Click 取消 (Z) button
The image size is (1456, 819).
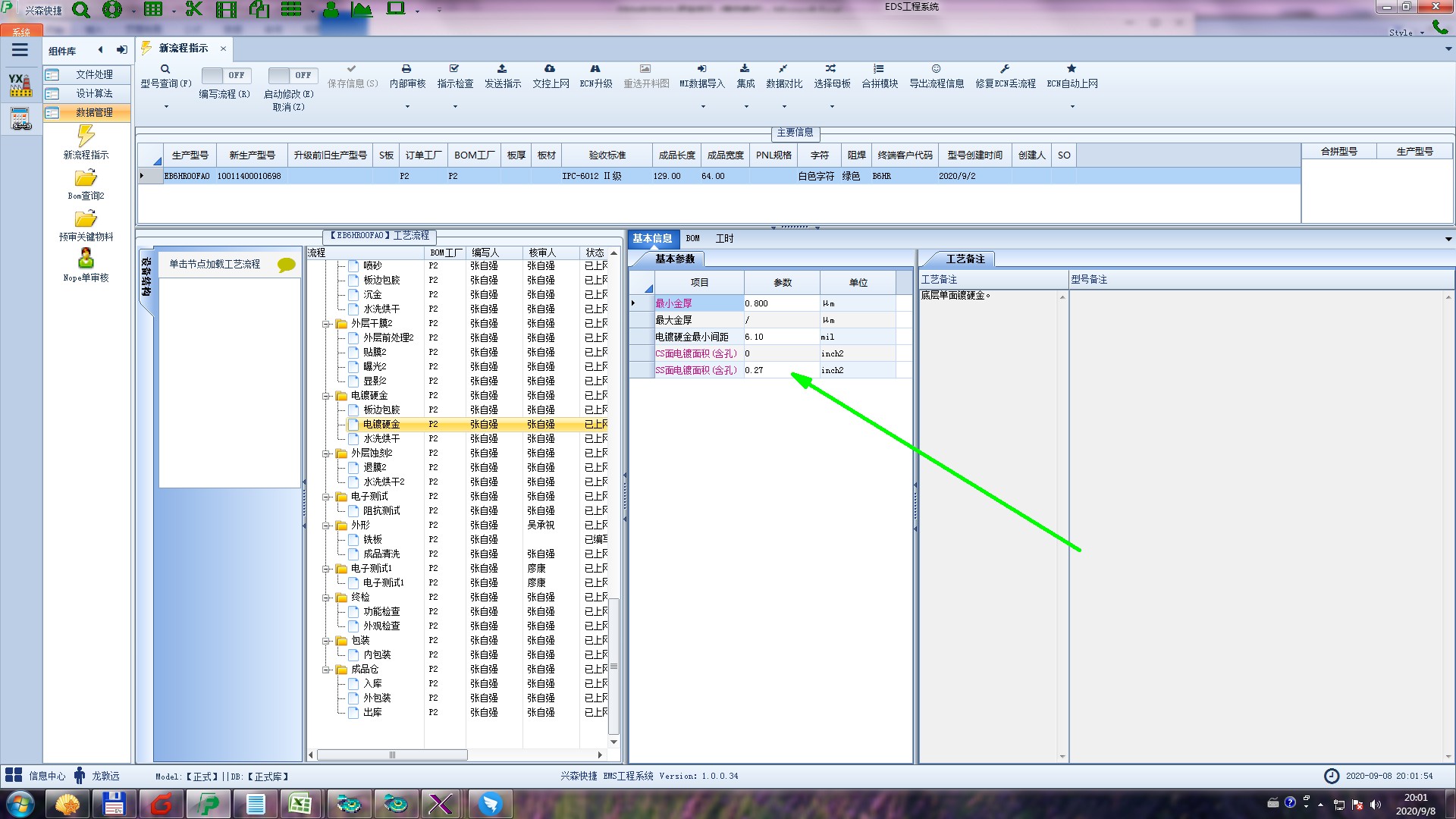tap(288, 107)
